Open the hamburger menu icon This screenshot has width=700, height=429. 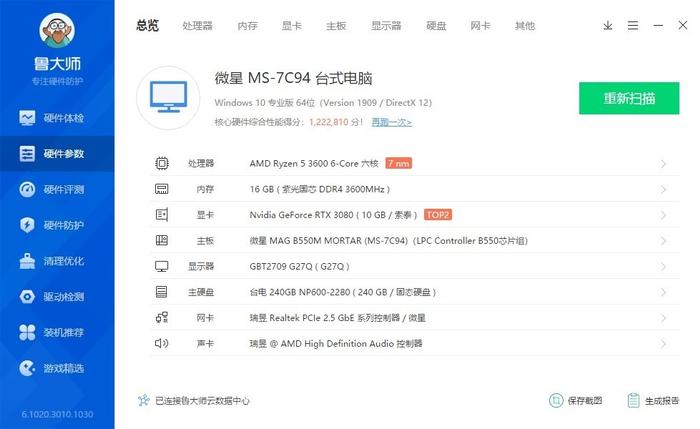tap(633, 25)
